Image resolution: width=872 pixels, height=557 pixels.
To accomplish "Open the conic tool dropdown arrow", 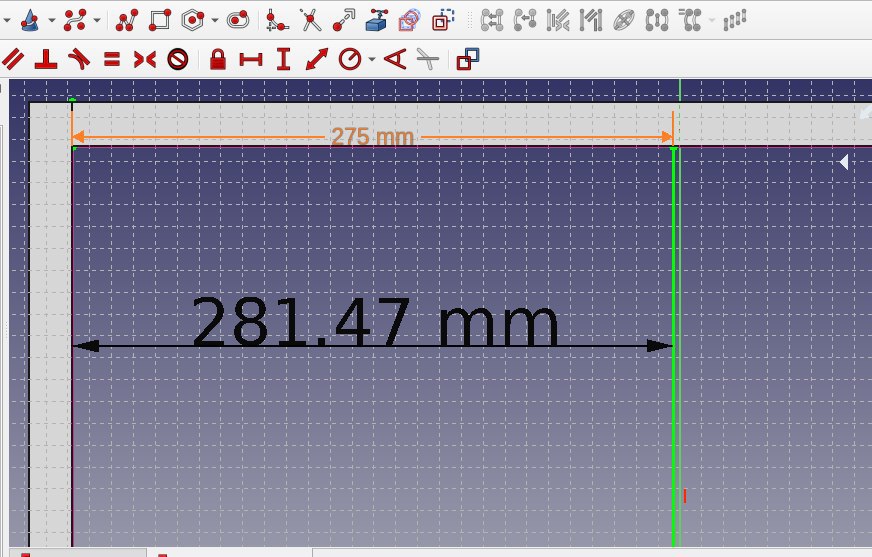I will (52, 21).
